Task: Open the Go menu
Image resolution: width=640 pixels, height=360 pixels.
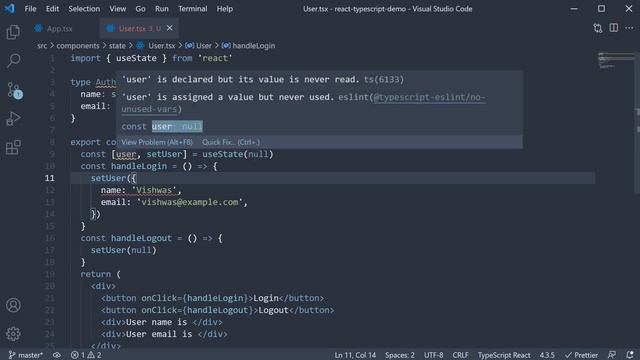Action: pyautogui.click(x=140, y=9)
